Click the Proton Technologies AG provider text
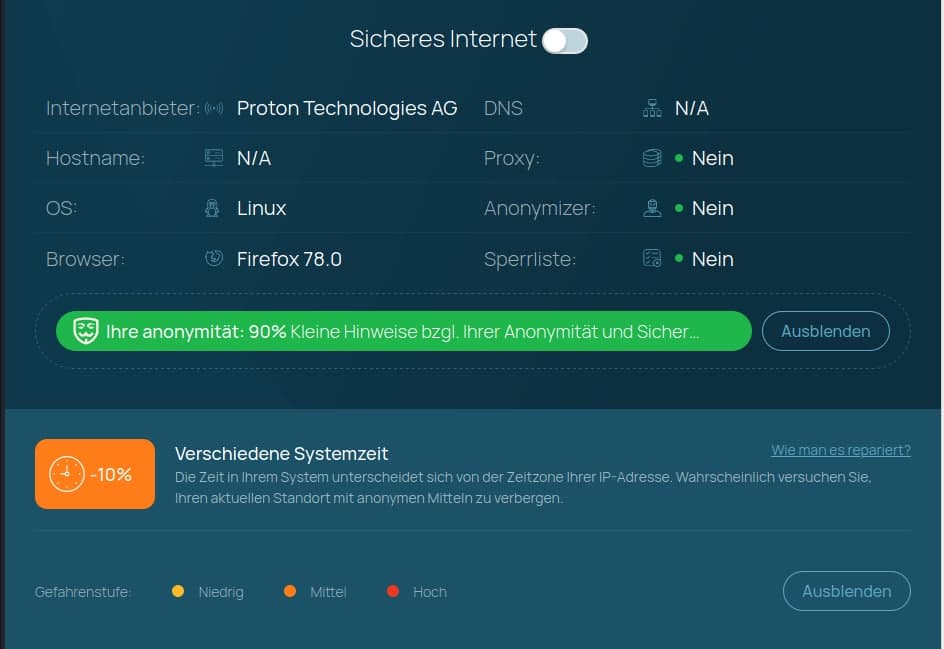 click(x=347, y=108)
